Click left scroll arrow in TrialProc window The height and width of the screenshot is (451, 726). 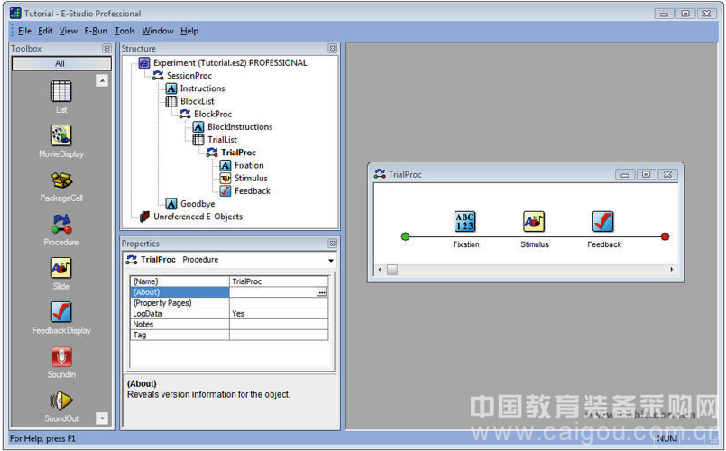pyautogui.click(x=380, y=269)
